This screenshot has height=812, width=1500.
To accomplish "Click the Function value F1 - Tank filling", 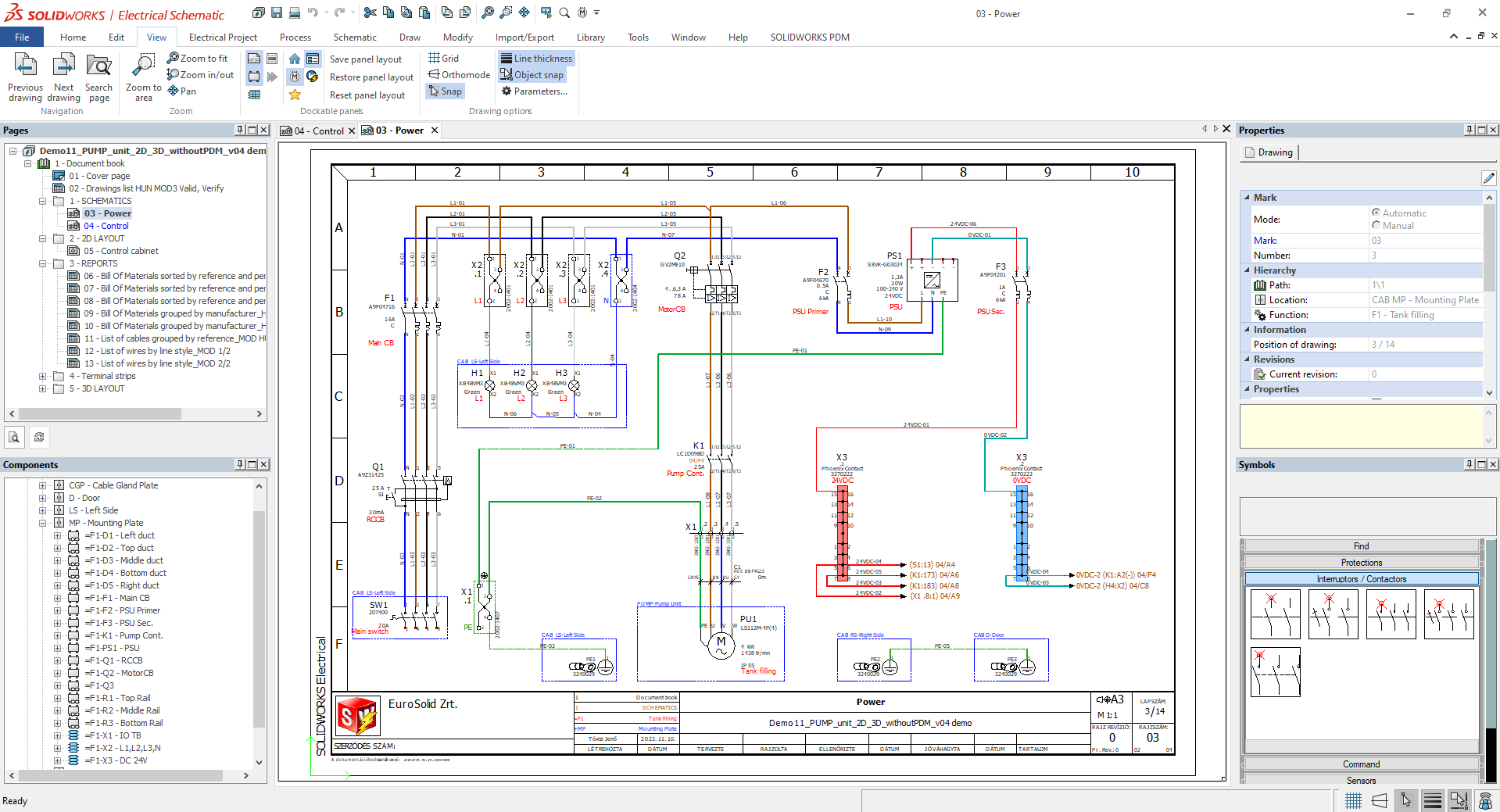I will [x=1402, y=315].
